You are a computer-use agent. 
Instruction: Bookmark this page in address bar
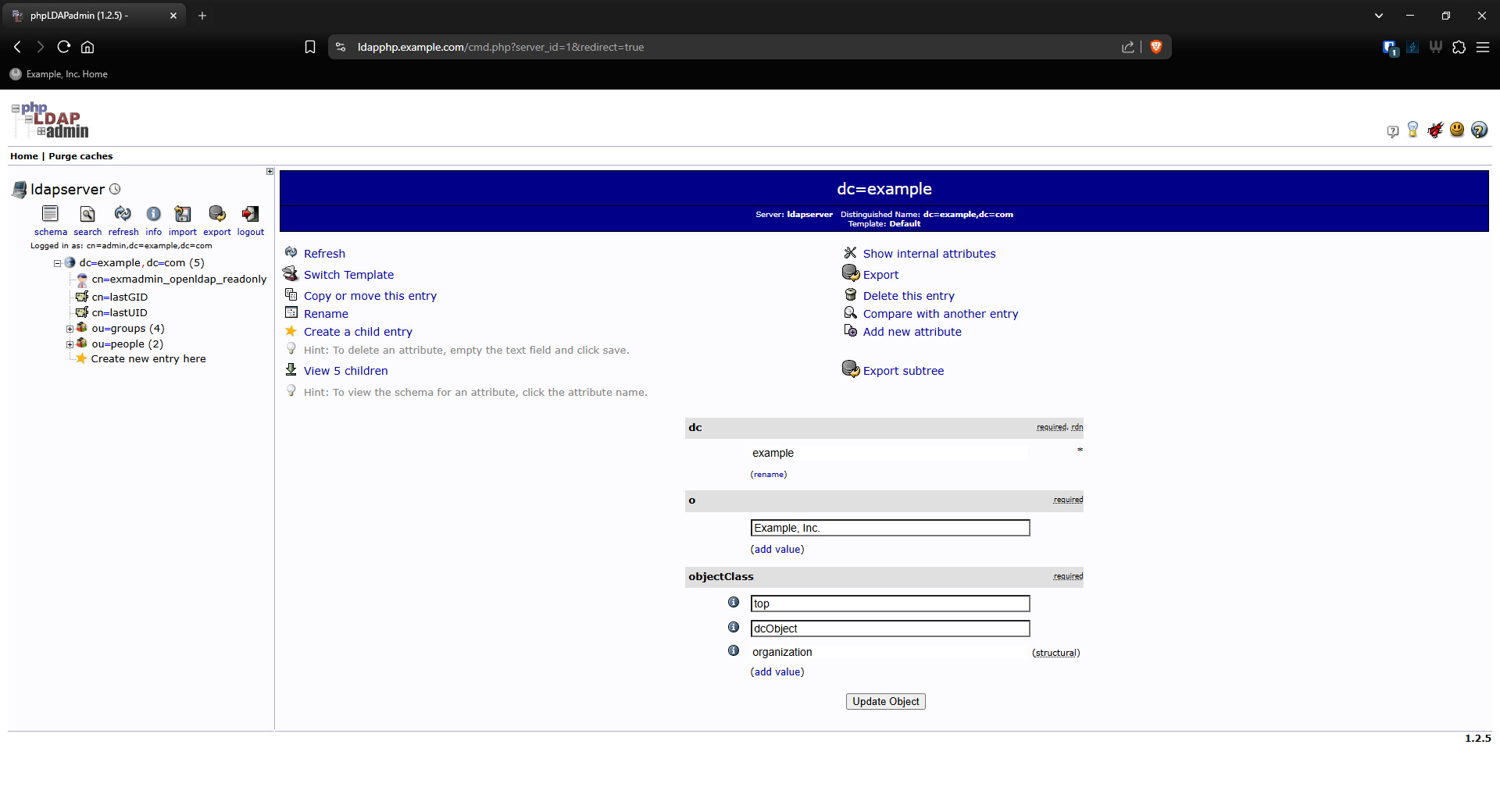click(x=310, y=47)
